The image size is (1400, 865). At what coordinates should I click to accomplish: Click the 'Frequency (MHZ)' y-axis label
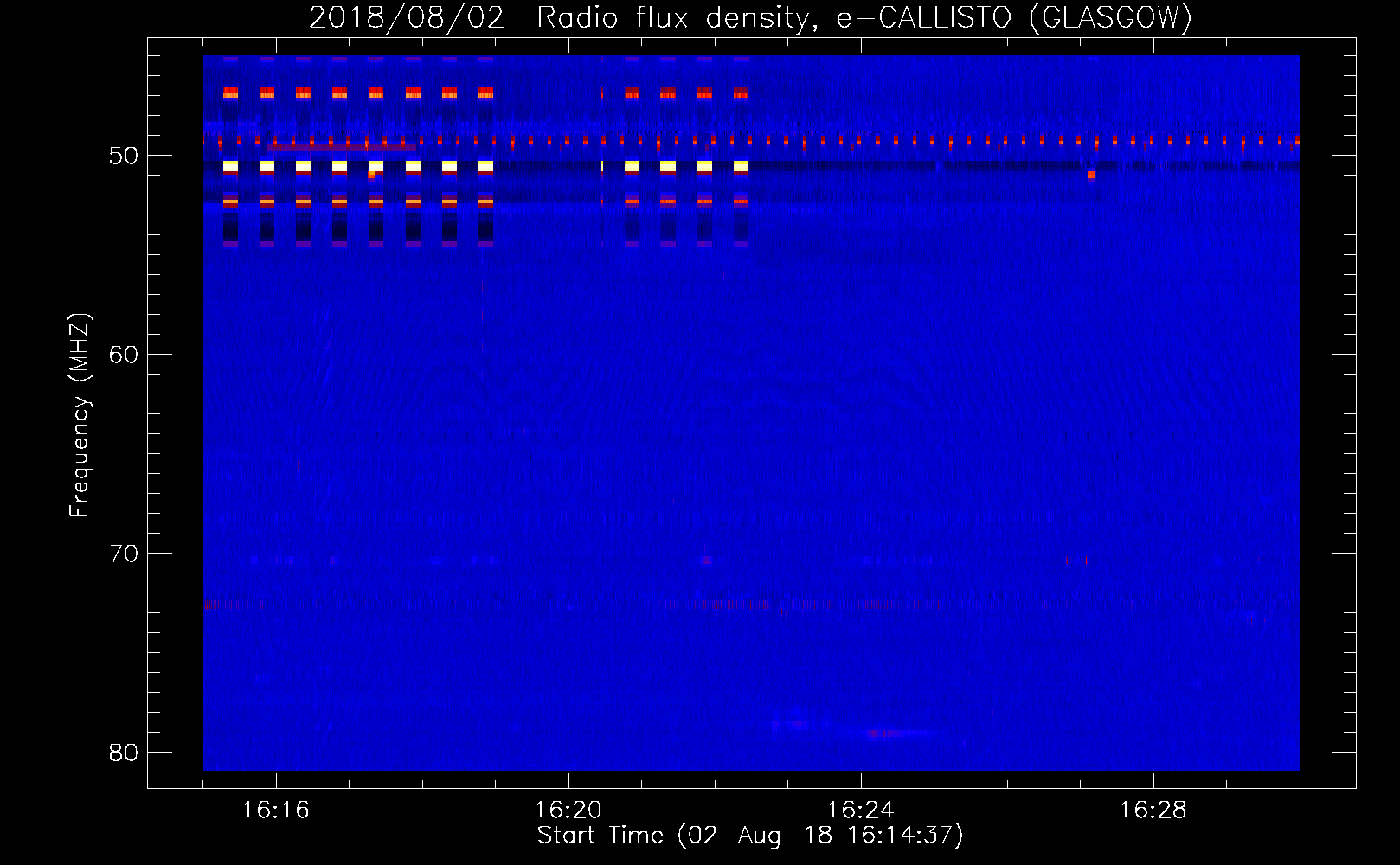80,415
